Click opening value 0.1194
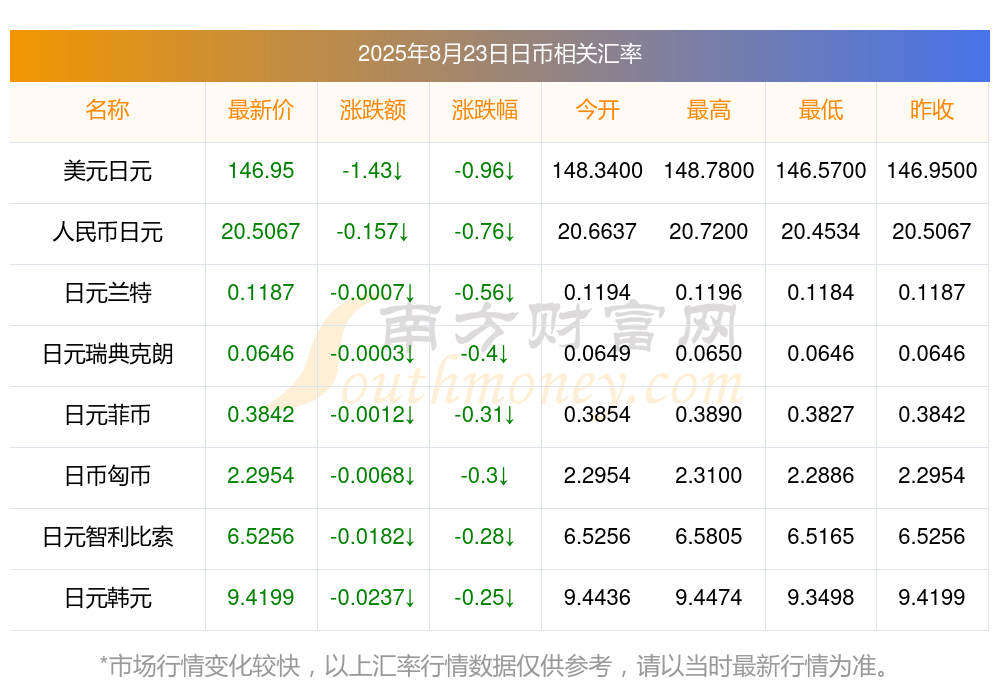 (x=597, y=292)
